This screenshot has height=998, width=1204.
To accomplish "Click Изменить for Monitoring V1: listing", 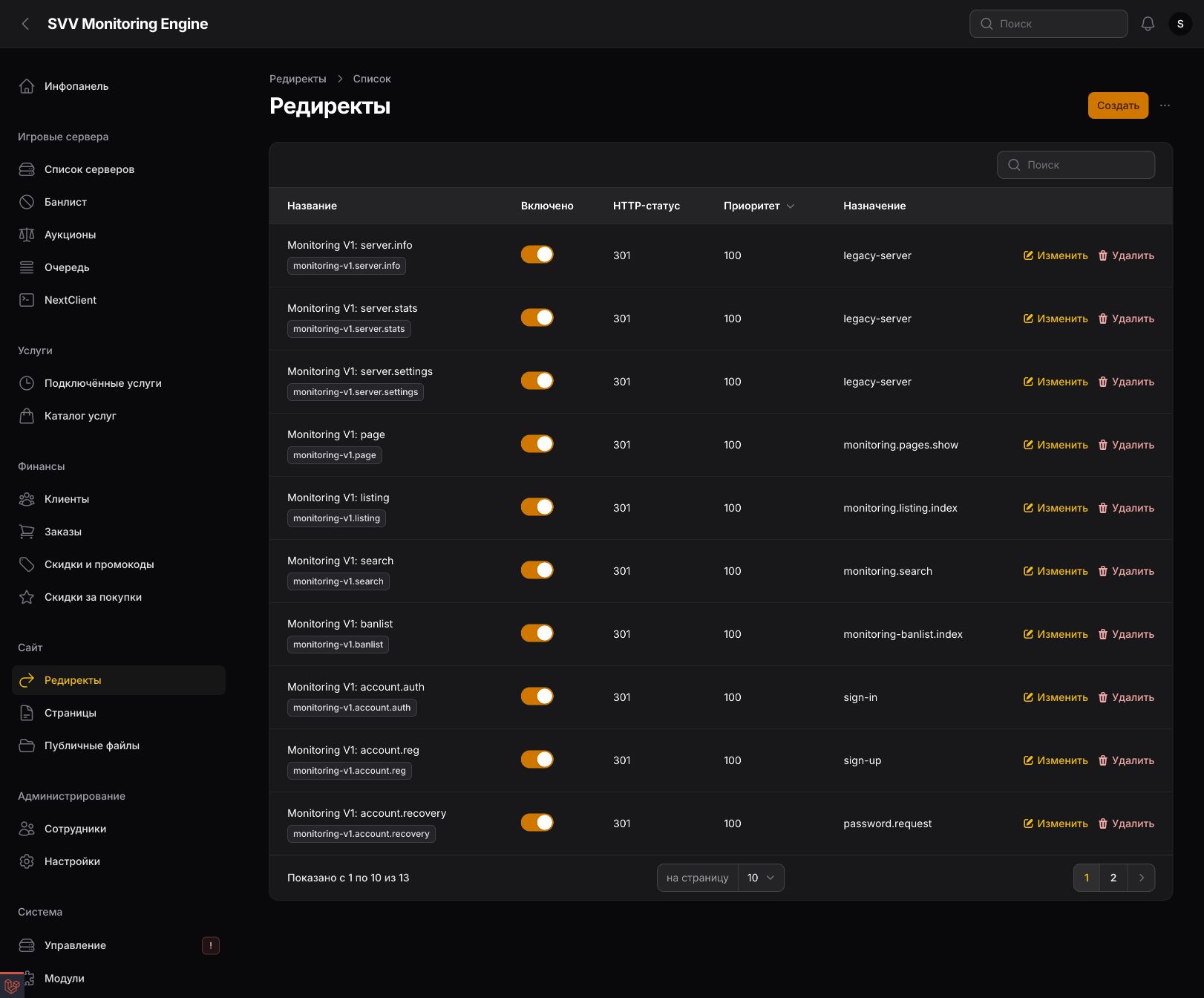I will pyautogui.click(x=1056, y=508).
